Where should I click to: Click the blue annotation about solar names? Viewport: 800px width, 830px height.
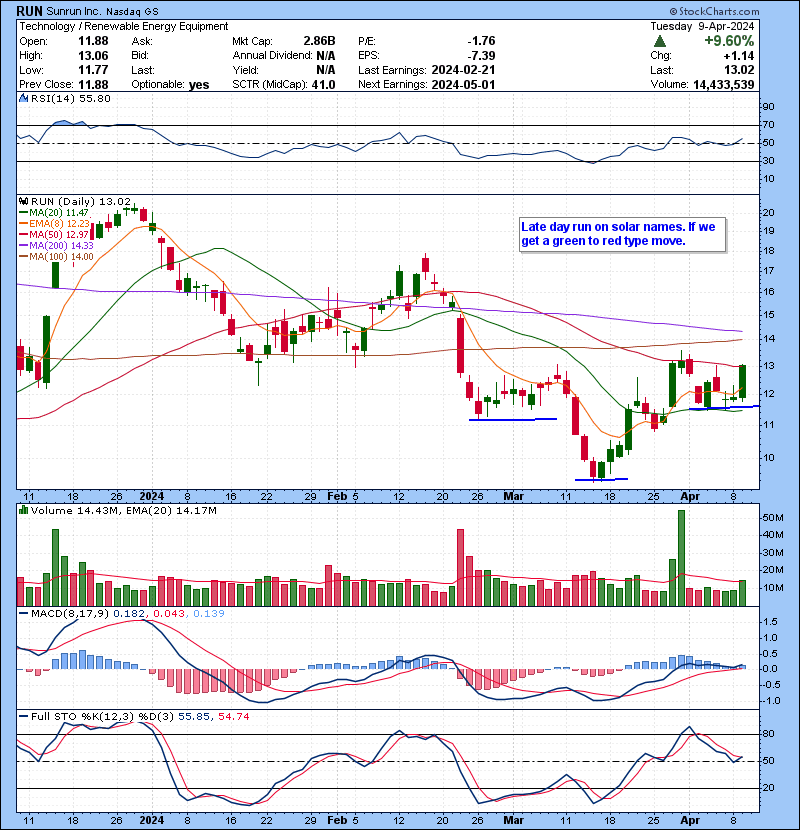(x=622, y=234)
